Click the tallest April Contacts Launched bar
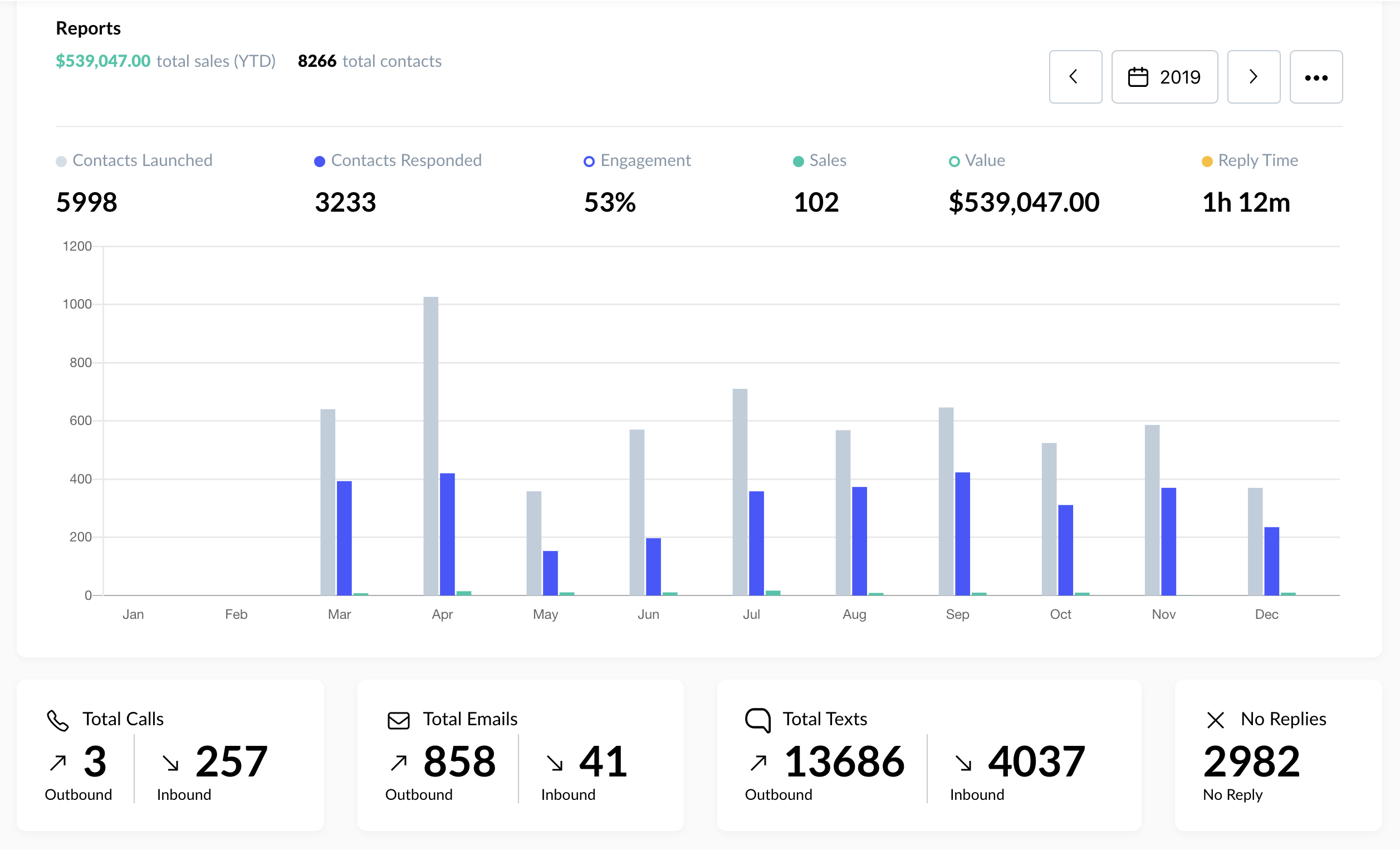1400x850 pixels. (x=430, y=446)
